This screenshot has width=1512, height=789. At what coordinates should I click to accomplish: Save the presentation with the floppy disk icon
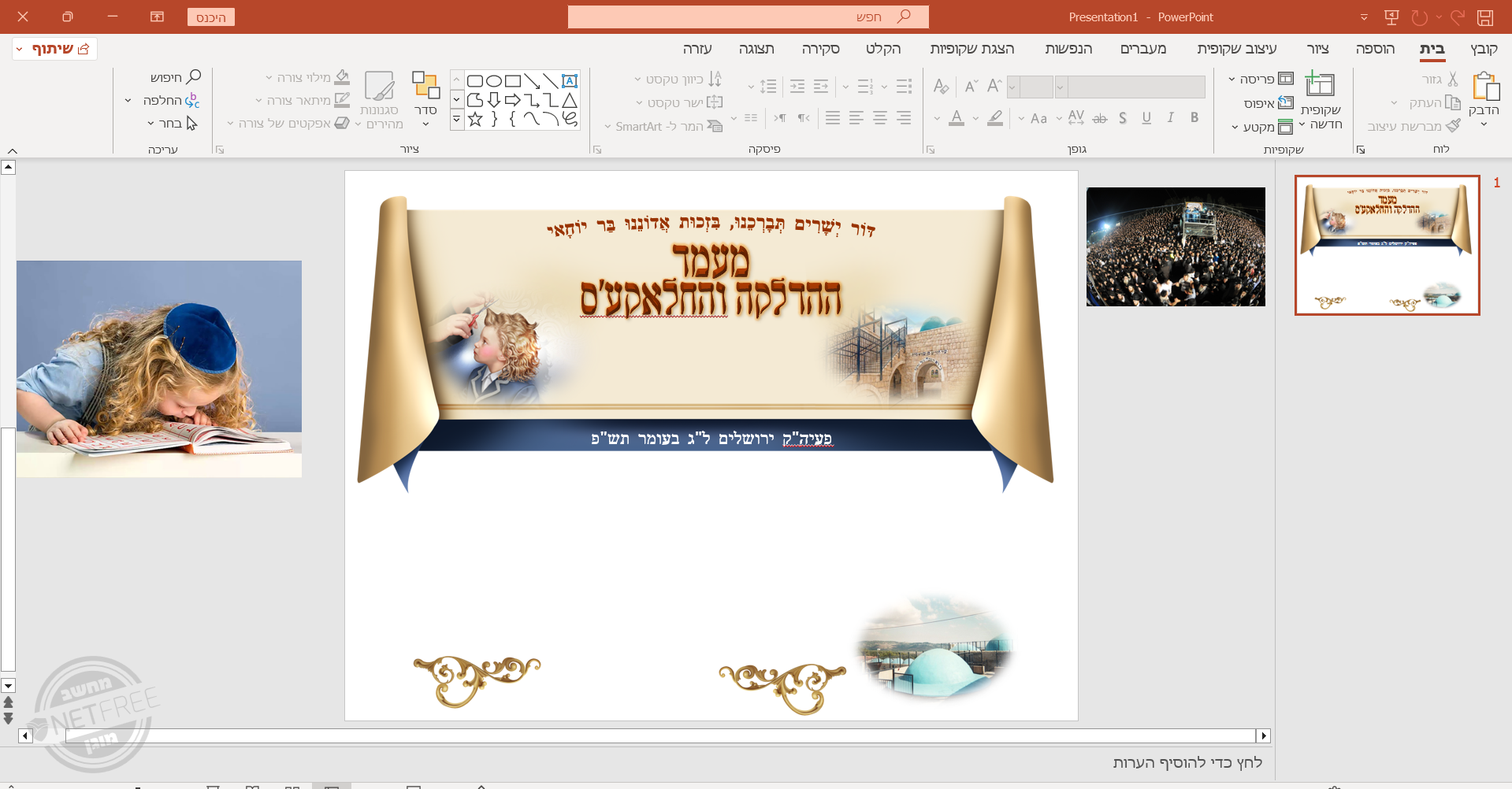click(1485, 17)
